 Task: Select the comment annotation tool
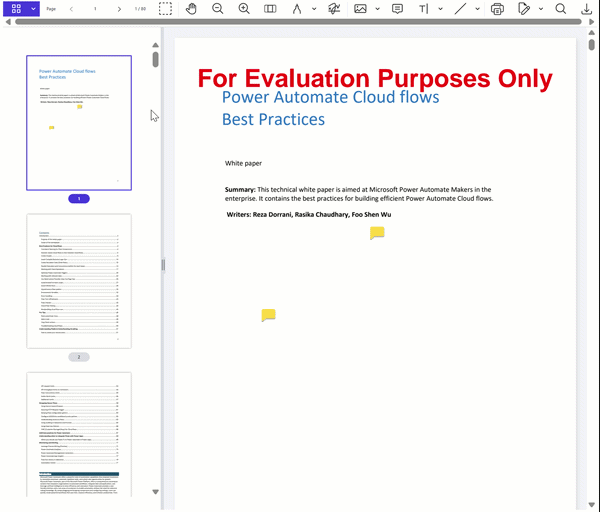pos(397,8)
